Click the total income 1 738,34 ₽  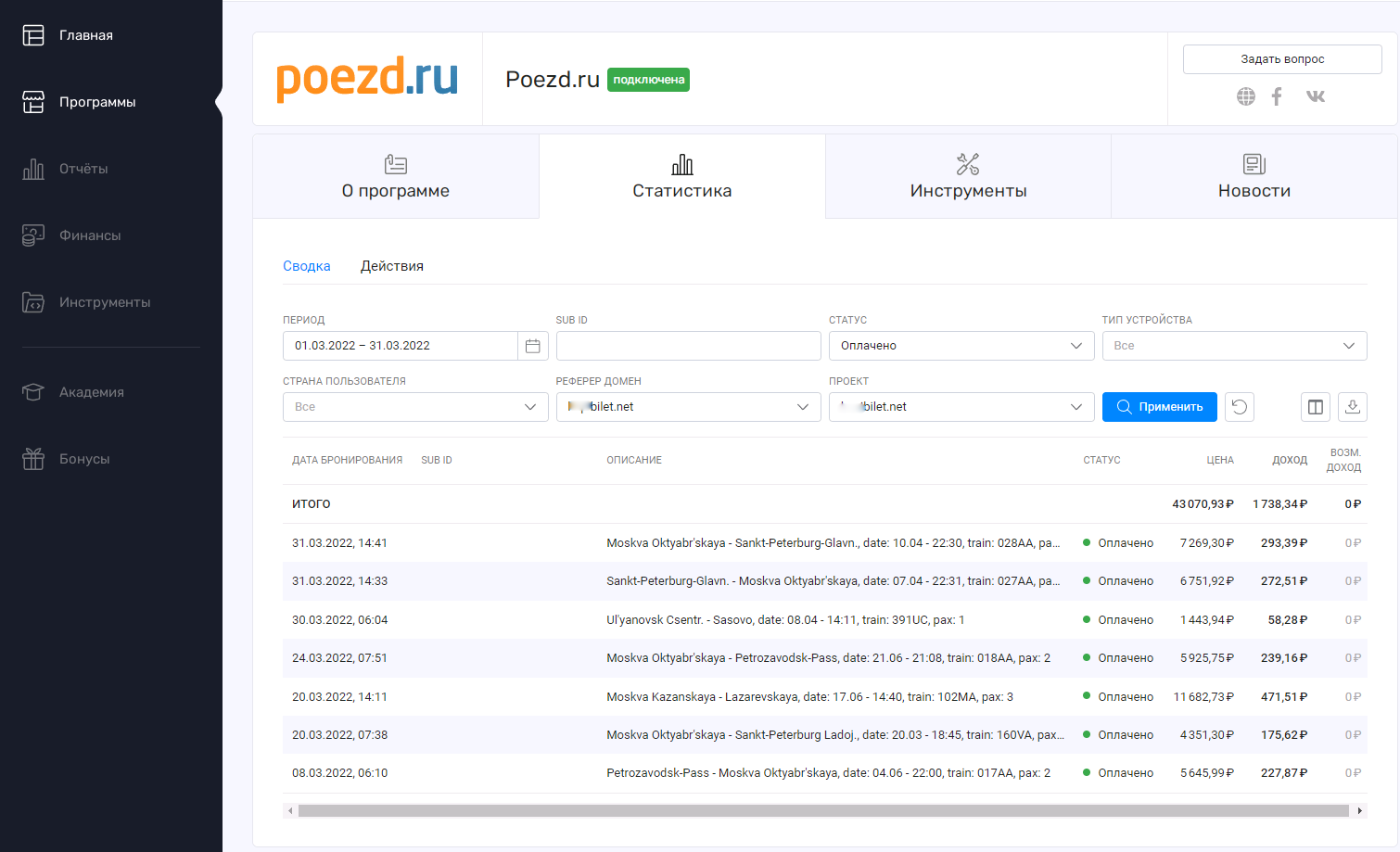pos(1280,504)
